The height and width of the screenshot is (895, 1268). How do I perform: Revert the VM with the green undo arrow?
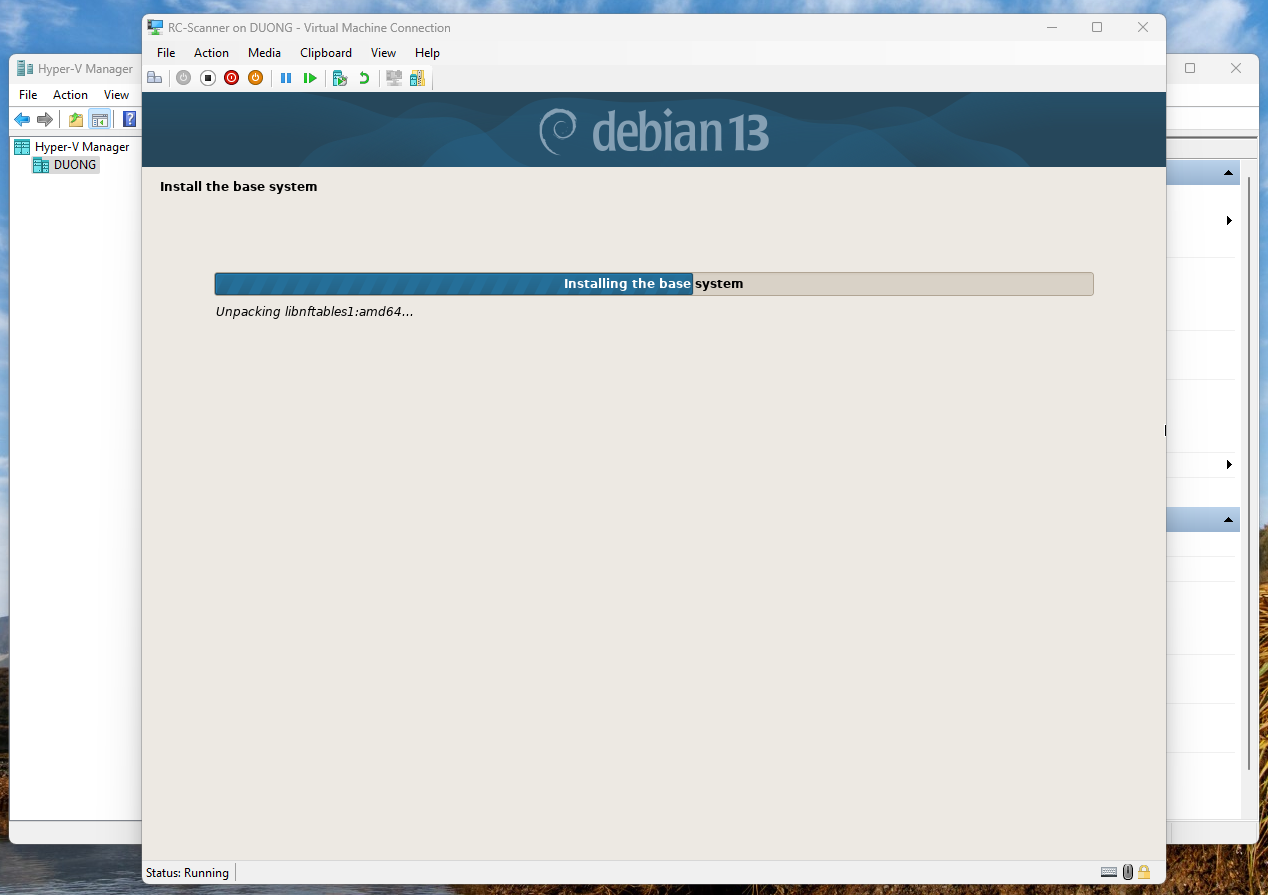tap(364, 78)
